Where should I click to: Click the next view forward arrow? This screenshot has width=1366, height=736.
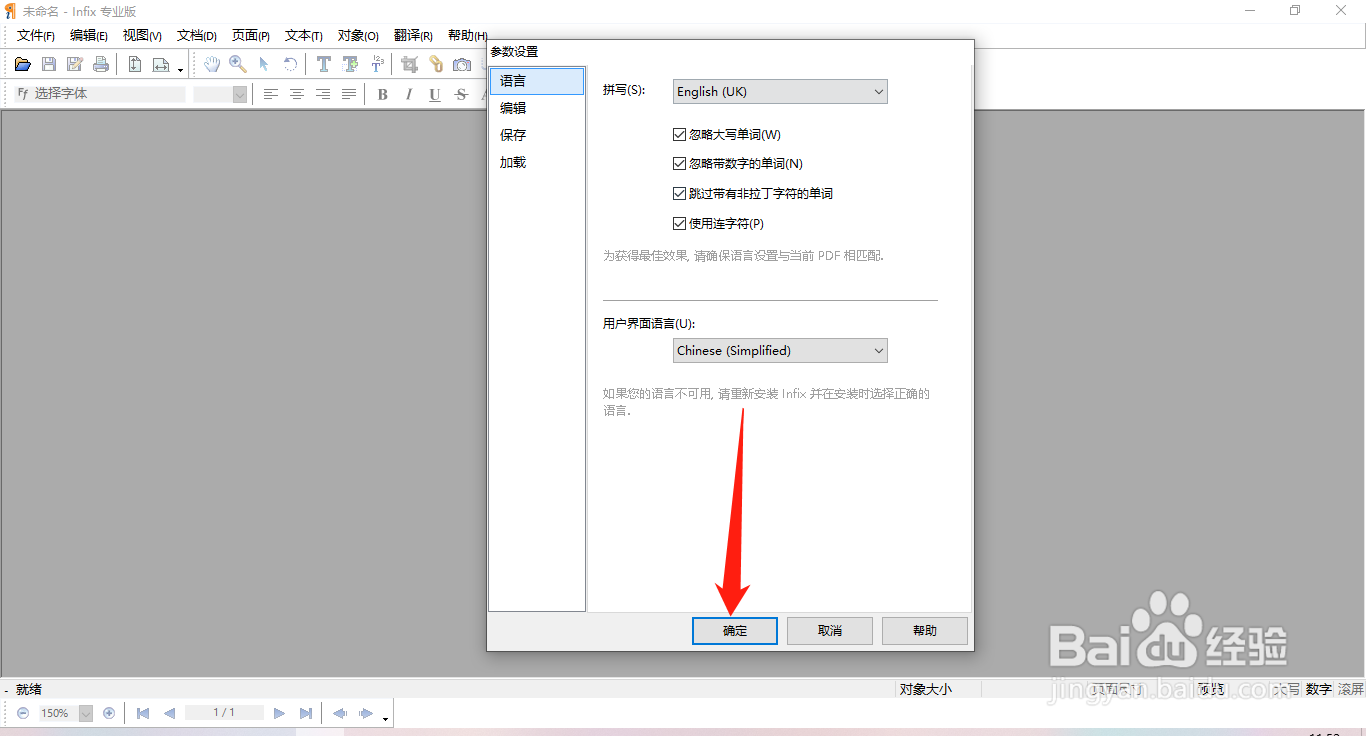click(366, 713)
